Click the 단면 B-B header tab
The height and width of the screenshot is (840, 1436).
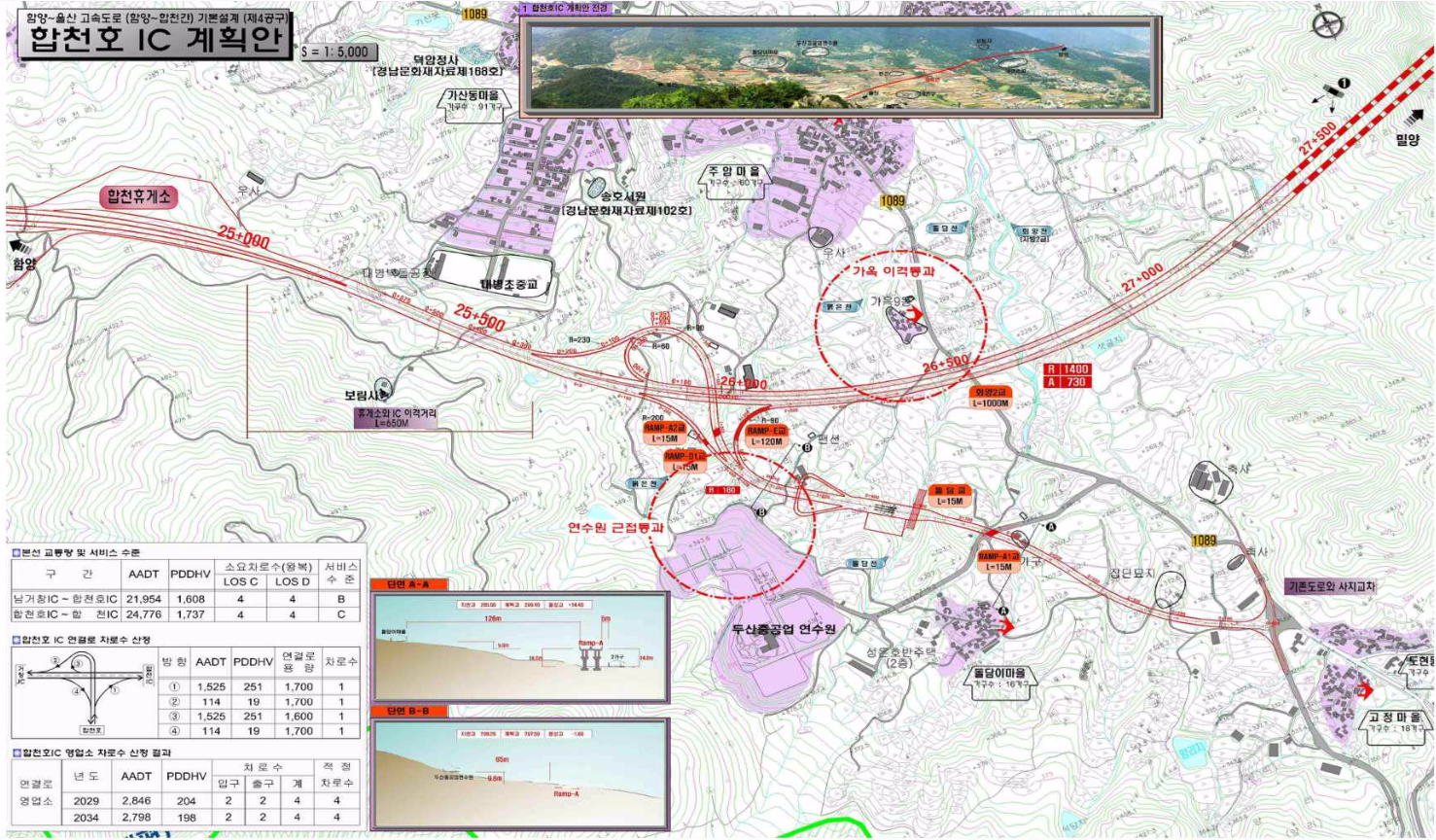[408, 712]
